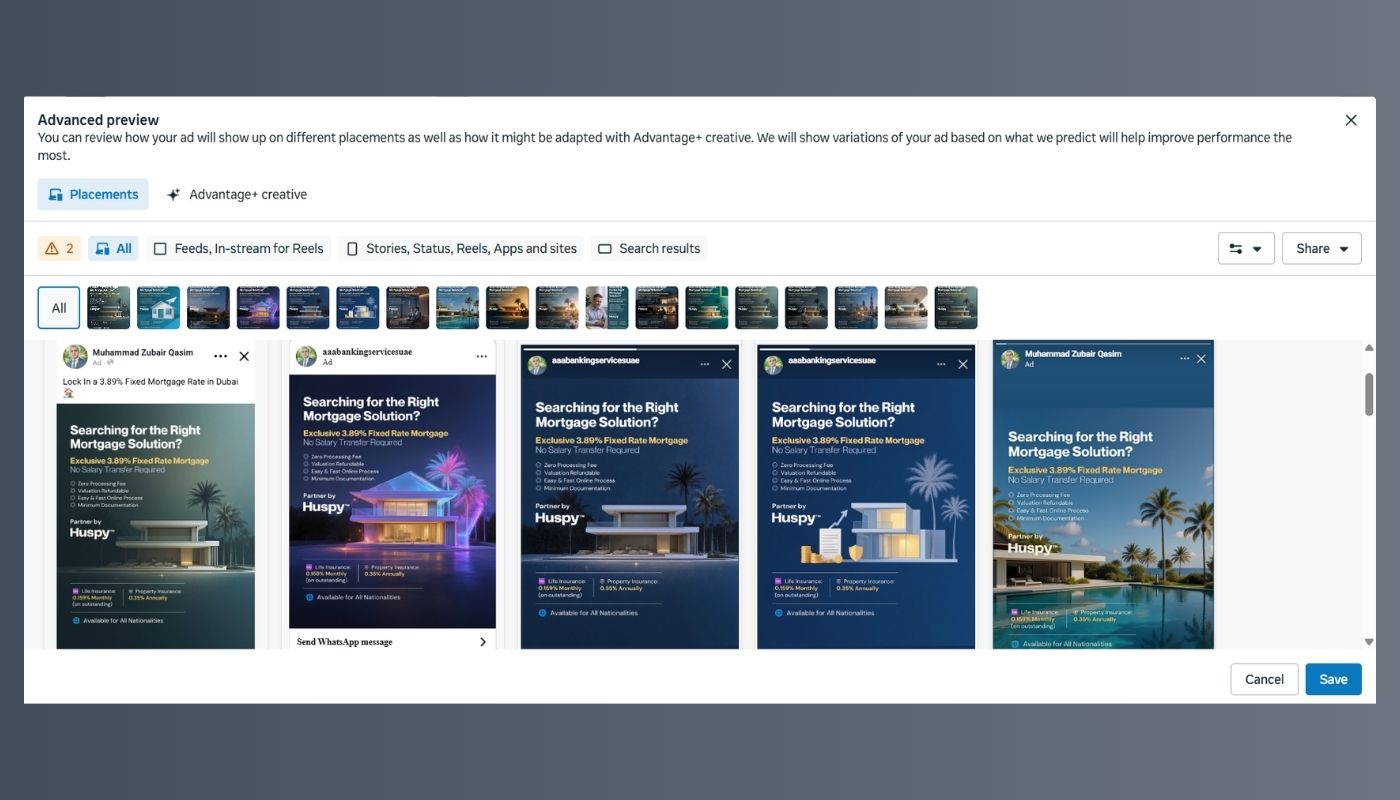The height and width of the screenshot is (800, 1400).
Task: Pick the last creative thumbnail in the strip
Action: pyautogui.click(x=956, y=308)
